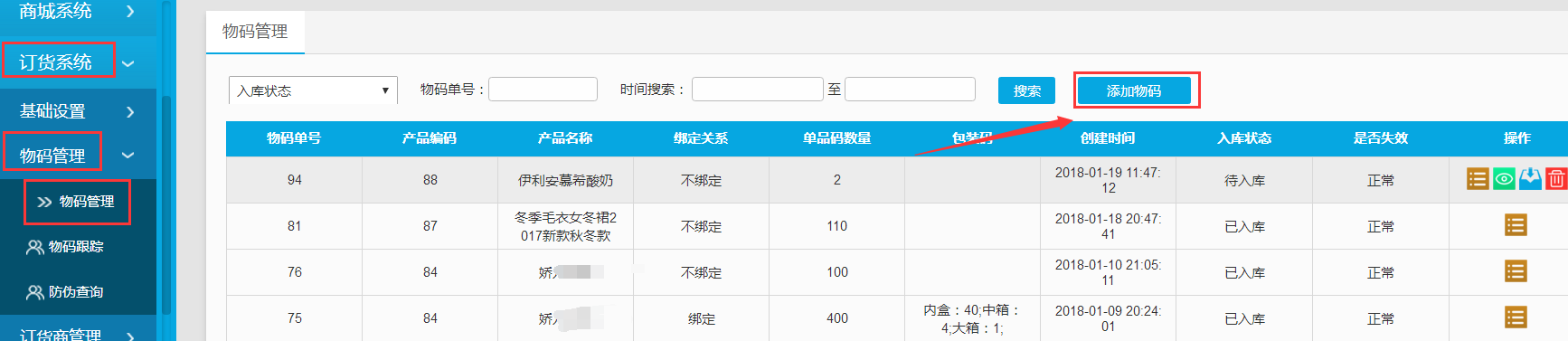Open list details for record 81
This screenshot has width=1568, height=341.
click(x=1516, y=225)
